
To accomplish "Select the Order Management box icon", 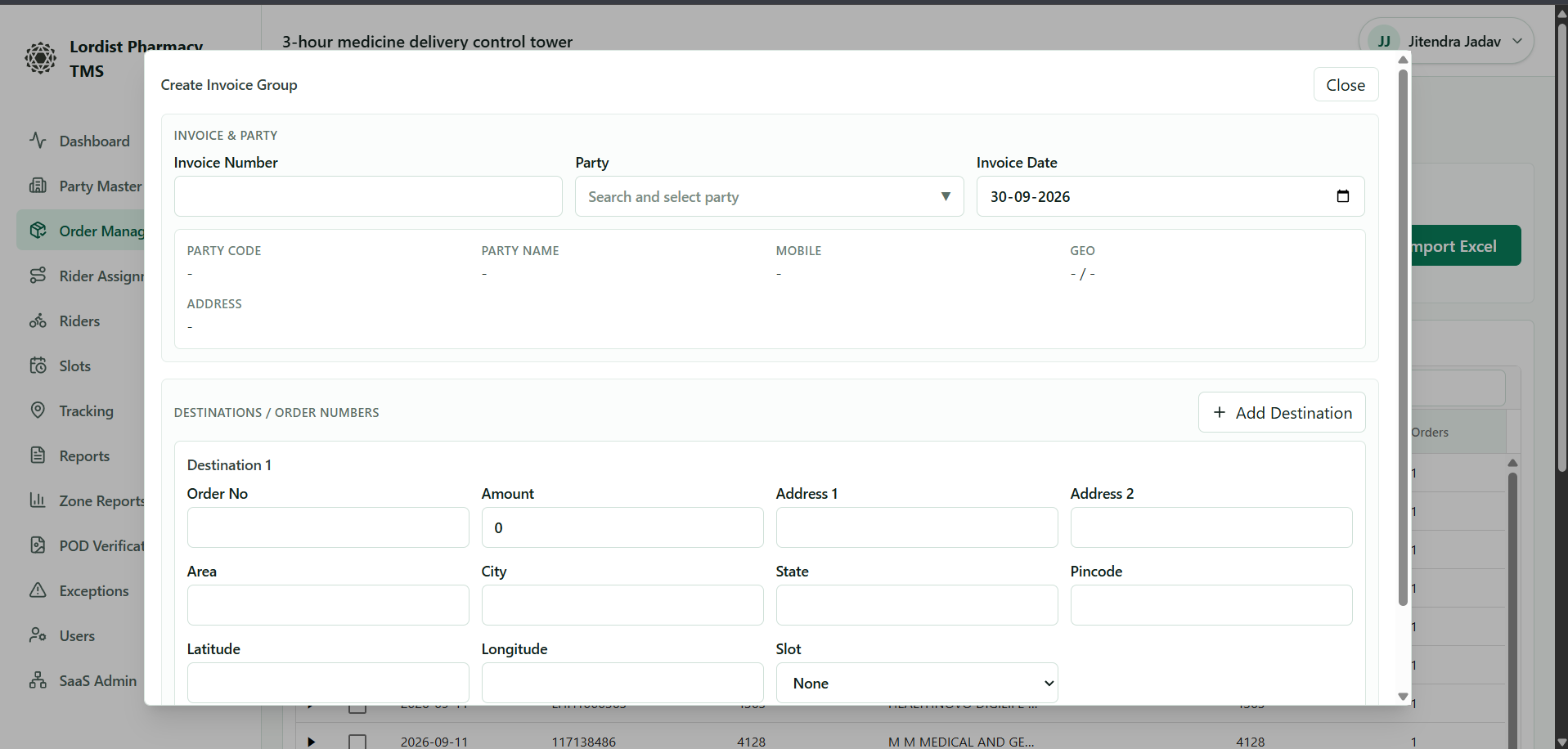I will (38, 231).
